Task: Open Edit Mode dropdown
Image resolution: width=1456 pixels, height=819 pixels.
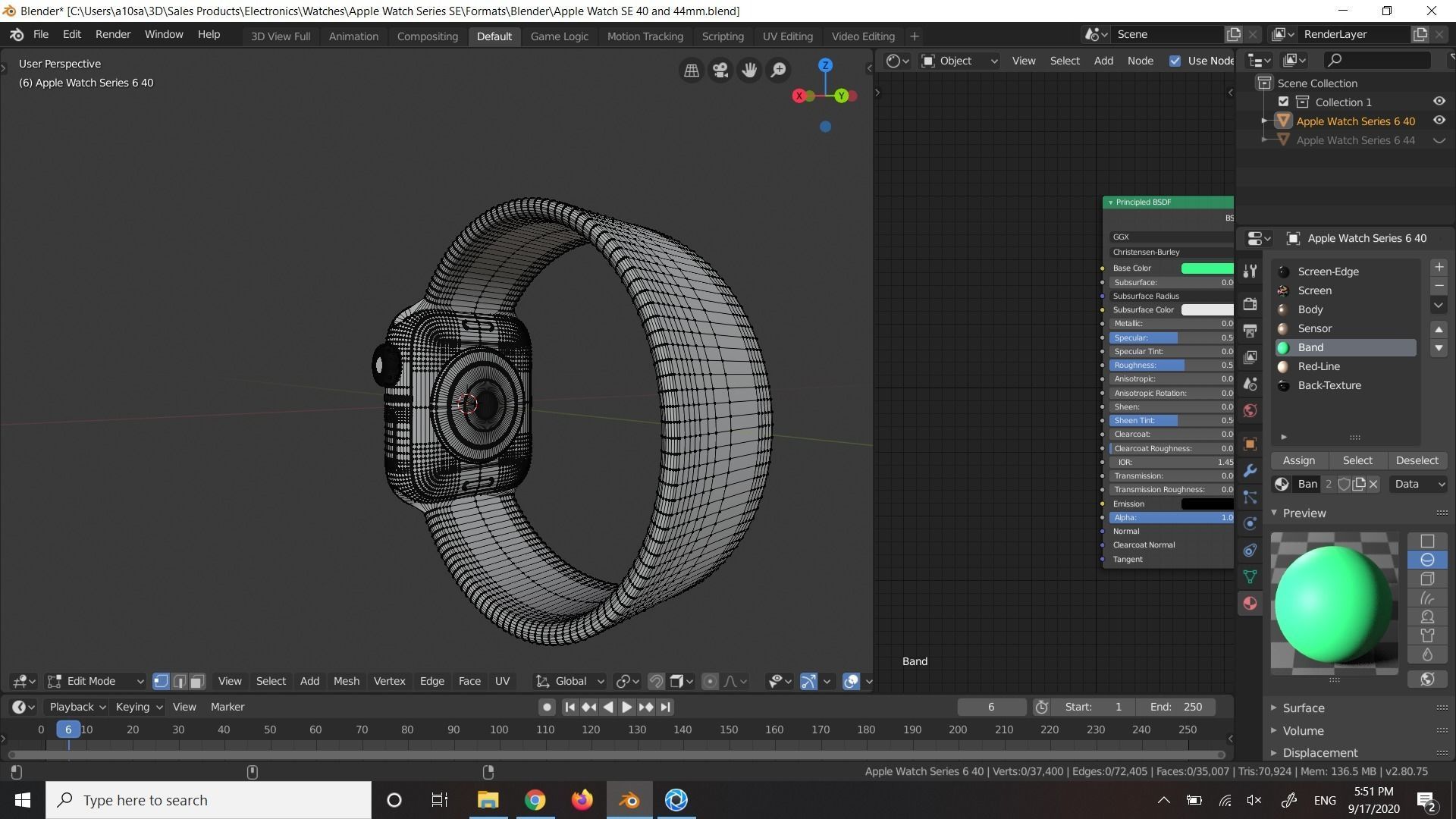Action: 96,681
